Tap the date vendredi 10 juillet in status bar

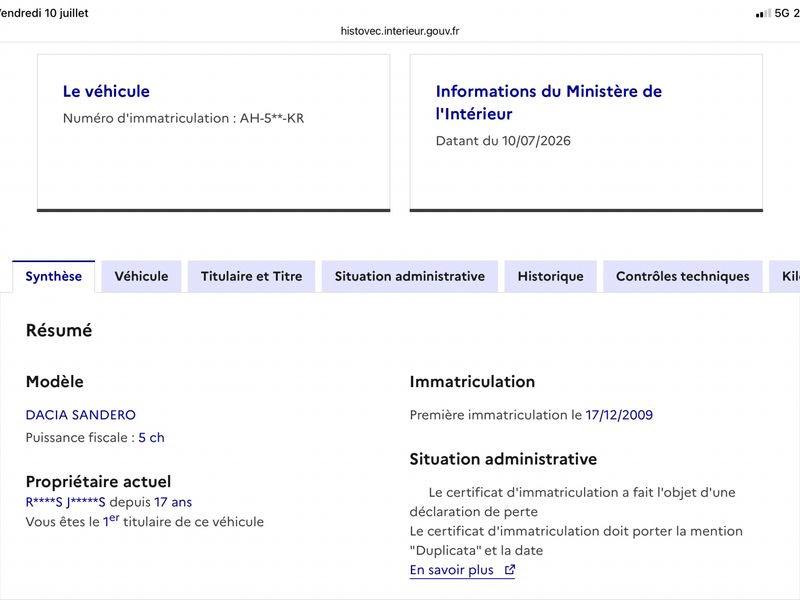point(44,13)
